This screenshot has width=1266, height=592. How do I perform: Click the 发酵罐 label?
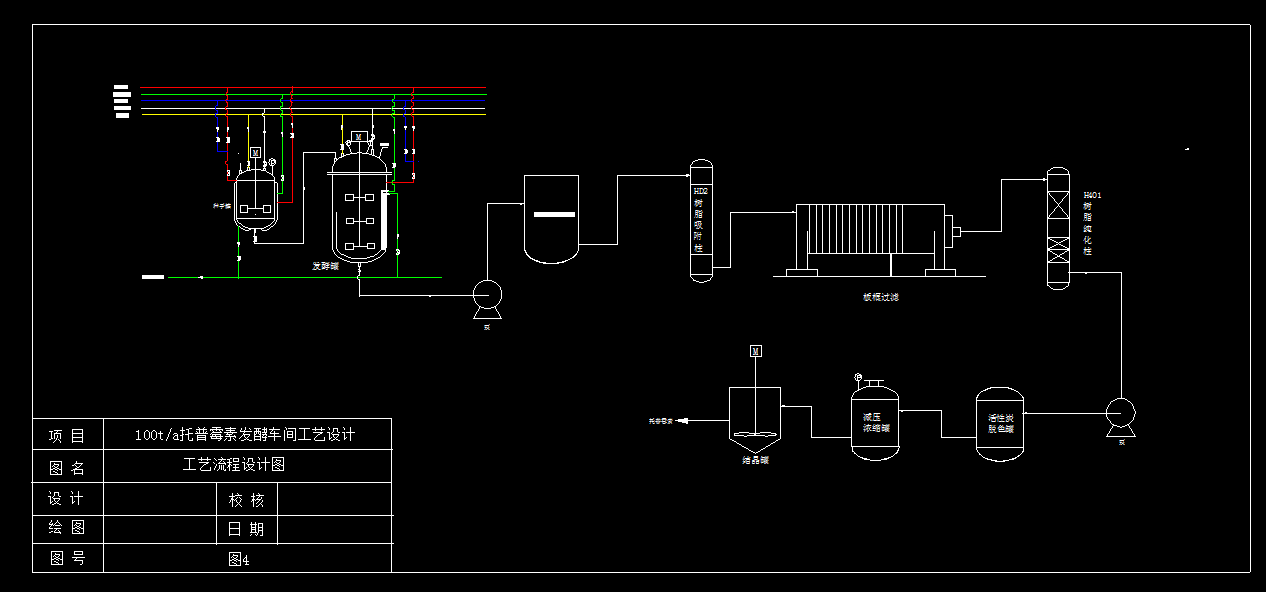(326, 266)
